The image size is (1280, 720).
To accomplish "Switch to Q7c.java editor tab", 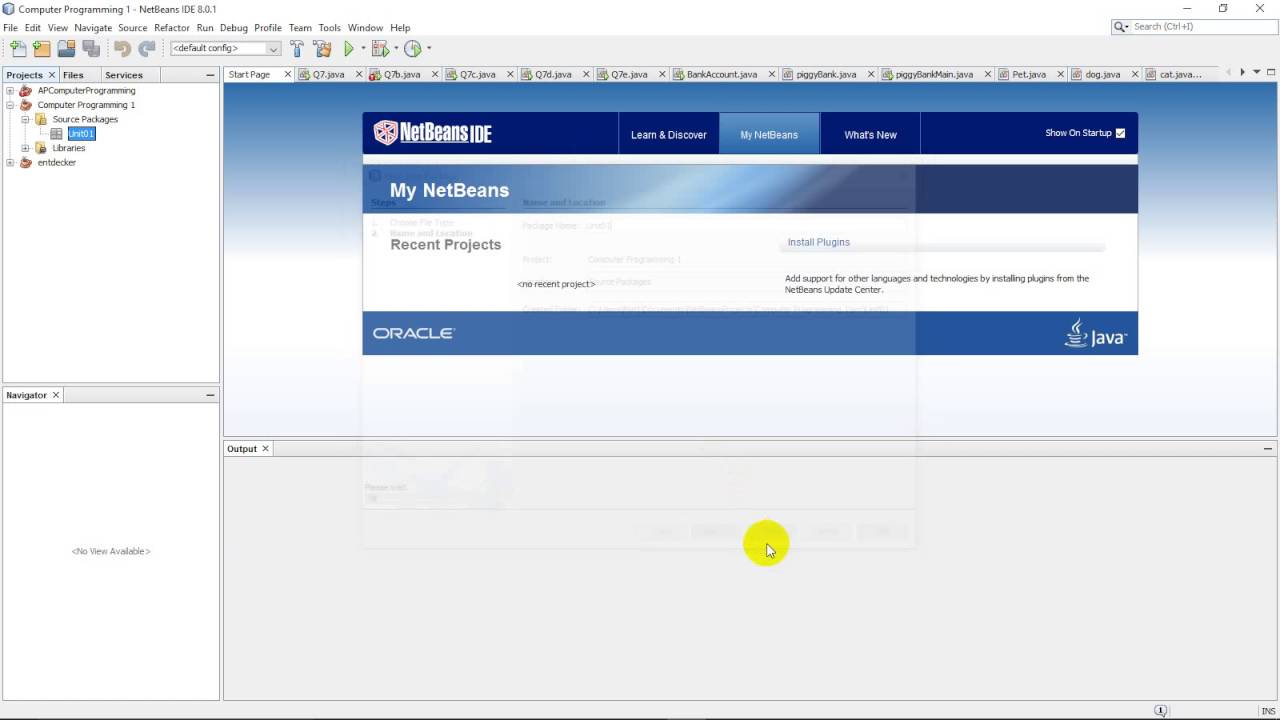I will point(477,74).
